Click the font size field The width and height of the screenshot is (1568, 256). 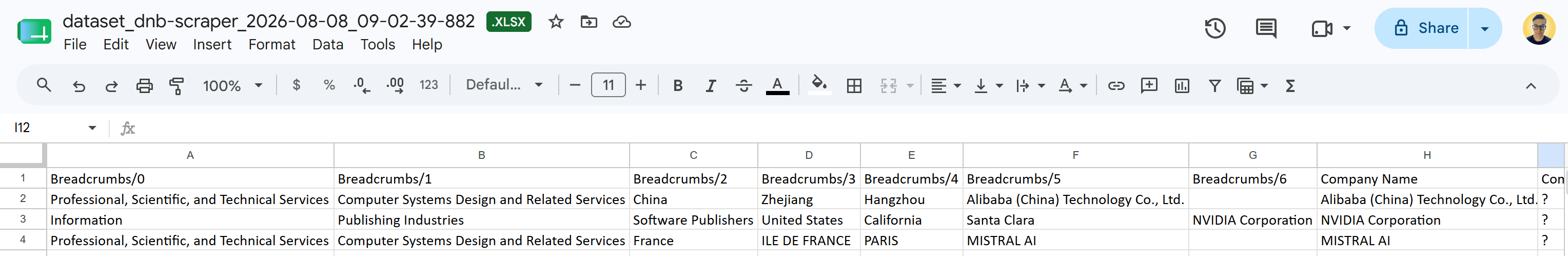click(x=608, y=85)
